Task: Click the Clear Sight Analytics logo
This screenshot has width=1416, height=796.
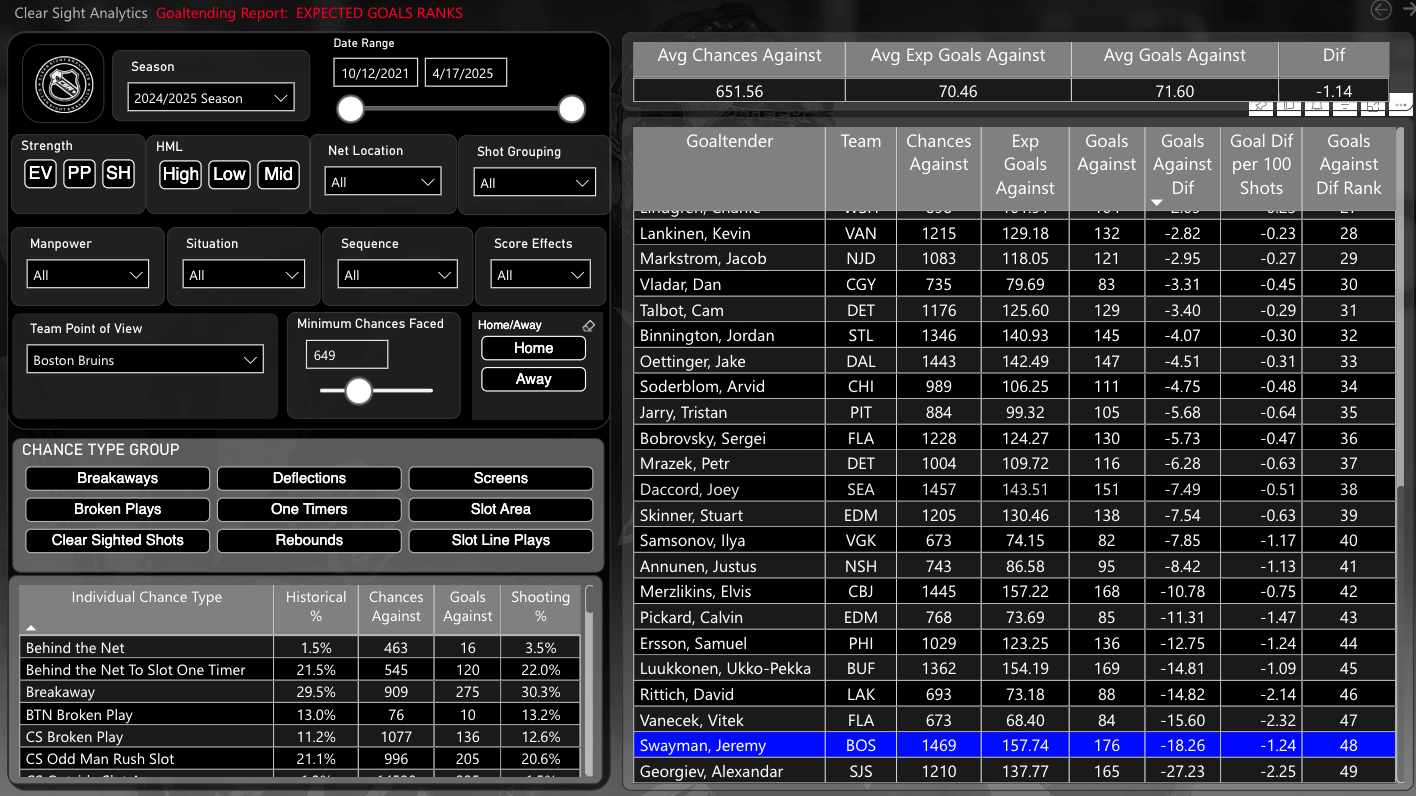Action: pyautogui.click(x=63, y=83)
